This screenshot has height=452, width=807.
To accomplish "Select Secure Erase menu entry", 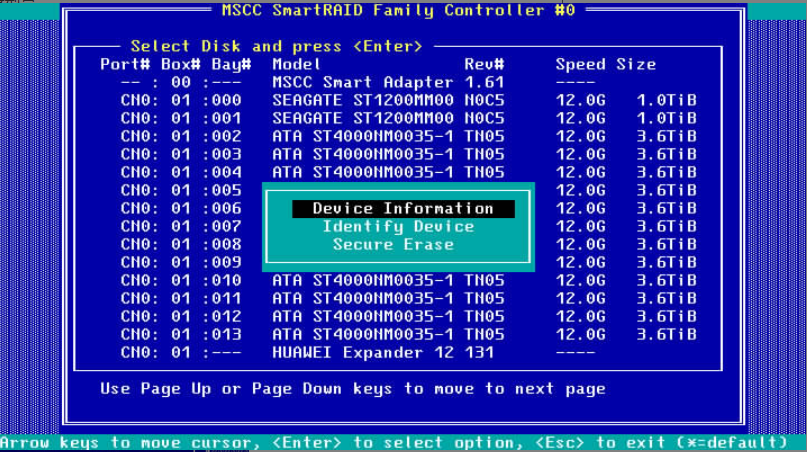I will 393,245.
